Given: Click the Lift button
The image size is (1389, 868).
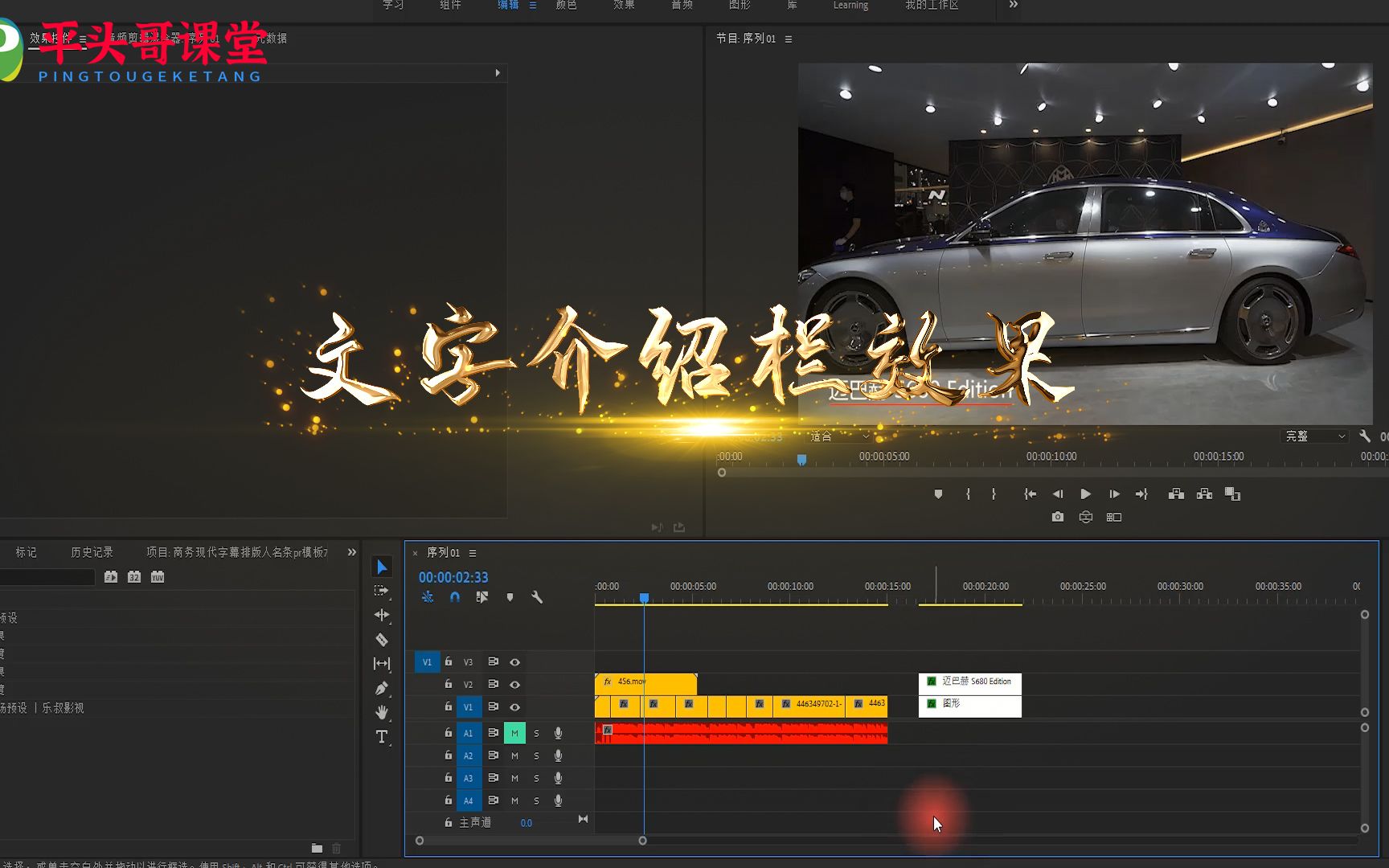Looking at the screenshot, I should pos(1176,494).
